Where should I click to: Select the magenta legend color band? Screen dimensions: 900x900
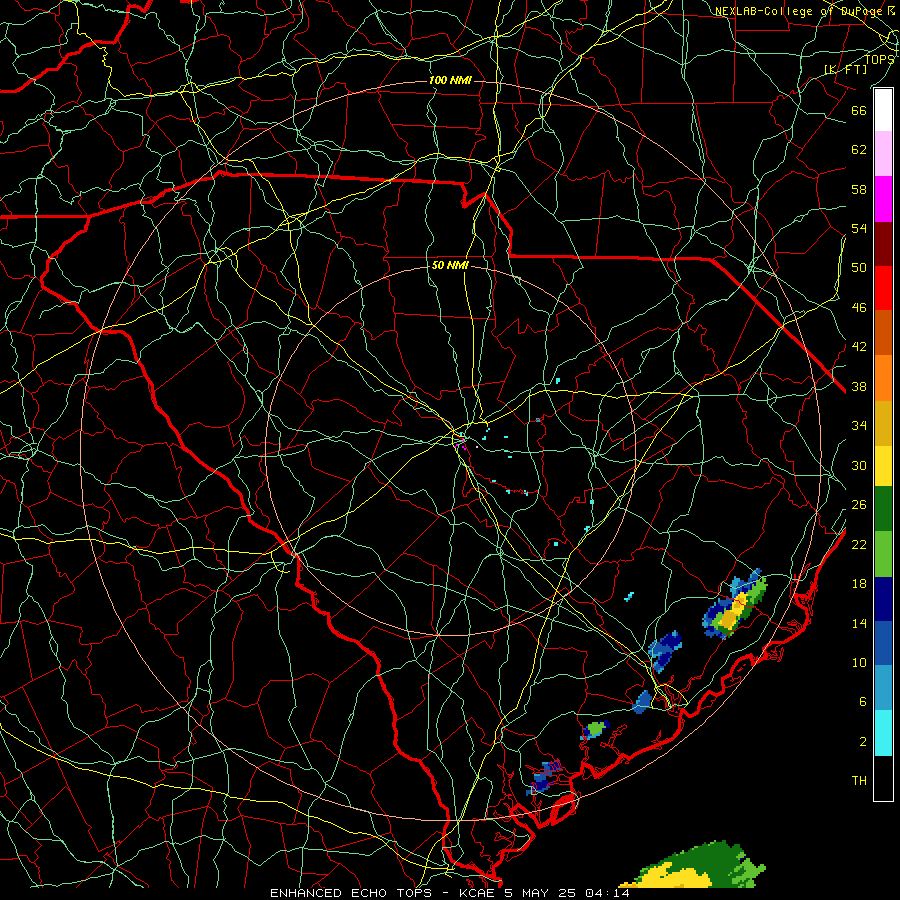[883, 199]
